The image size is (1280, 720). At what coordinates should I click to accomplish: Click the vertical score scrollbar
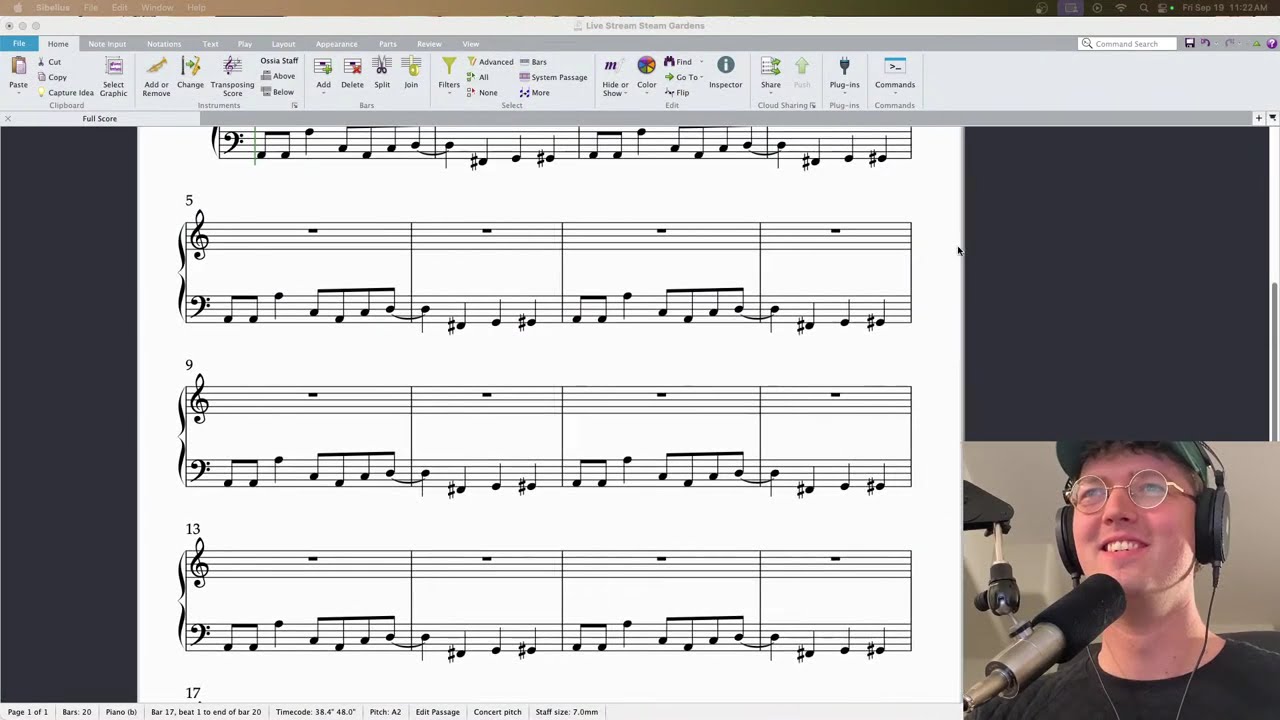[1274, 362]
